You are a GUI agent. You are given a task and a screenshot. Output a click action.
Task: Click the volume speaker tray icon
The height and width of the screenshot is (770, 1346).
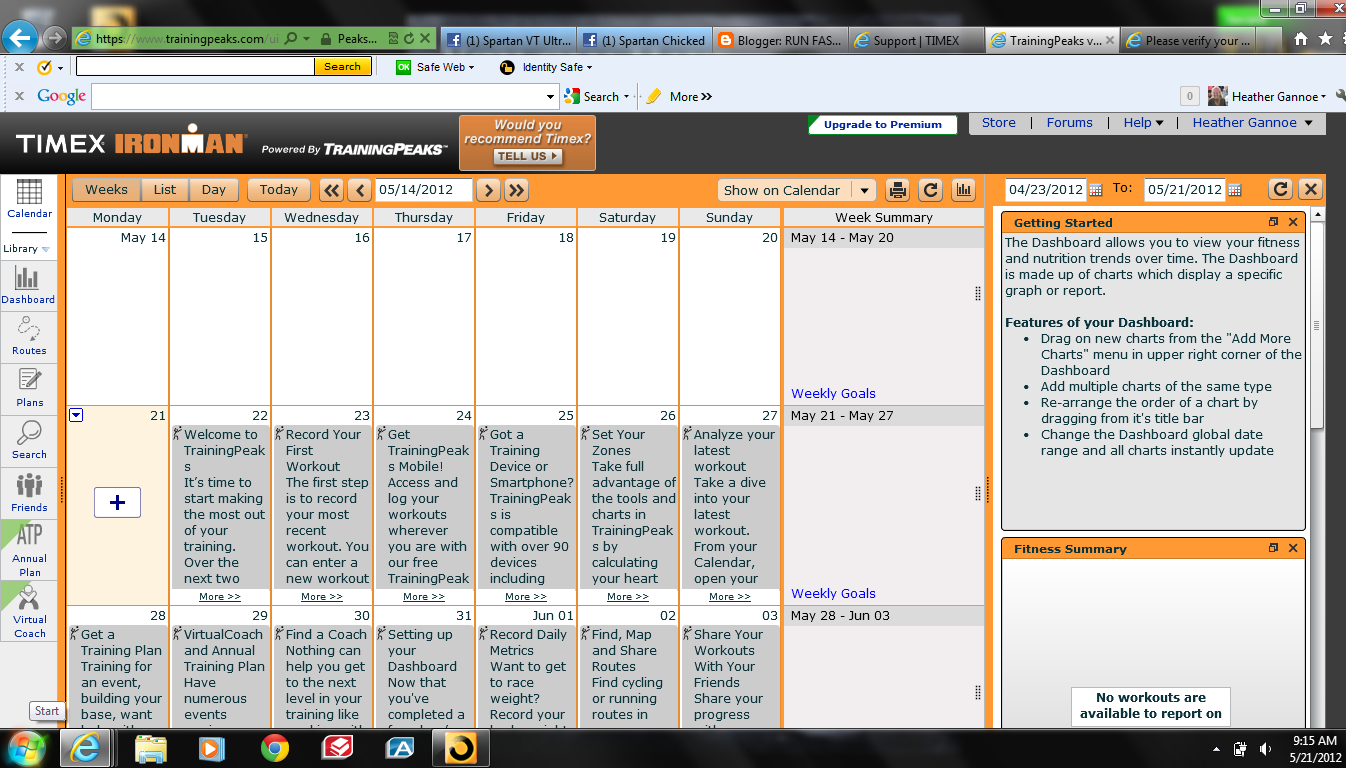[1266, 748]
